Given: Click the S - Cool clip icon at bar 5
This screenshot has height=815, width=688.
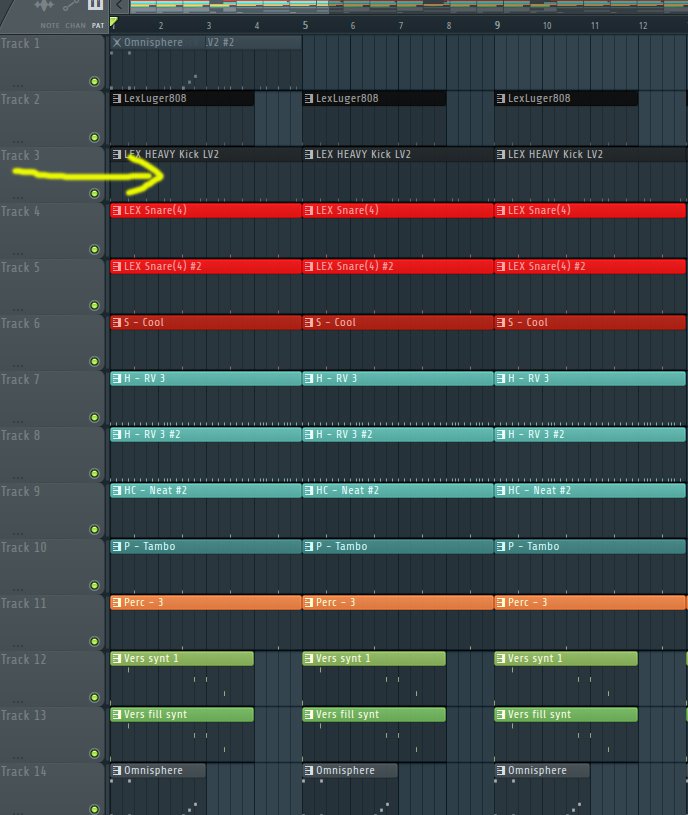Looking at the screenshot, I should click(309, 322).
